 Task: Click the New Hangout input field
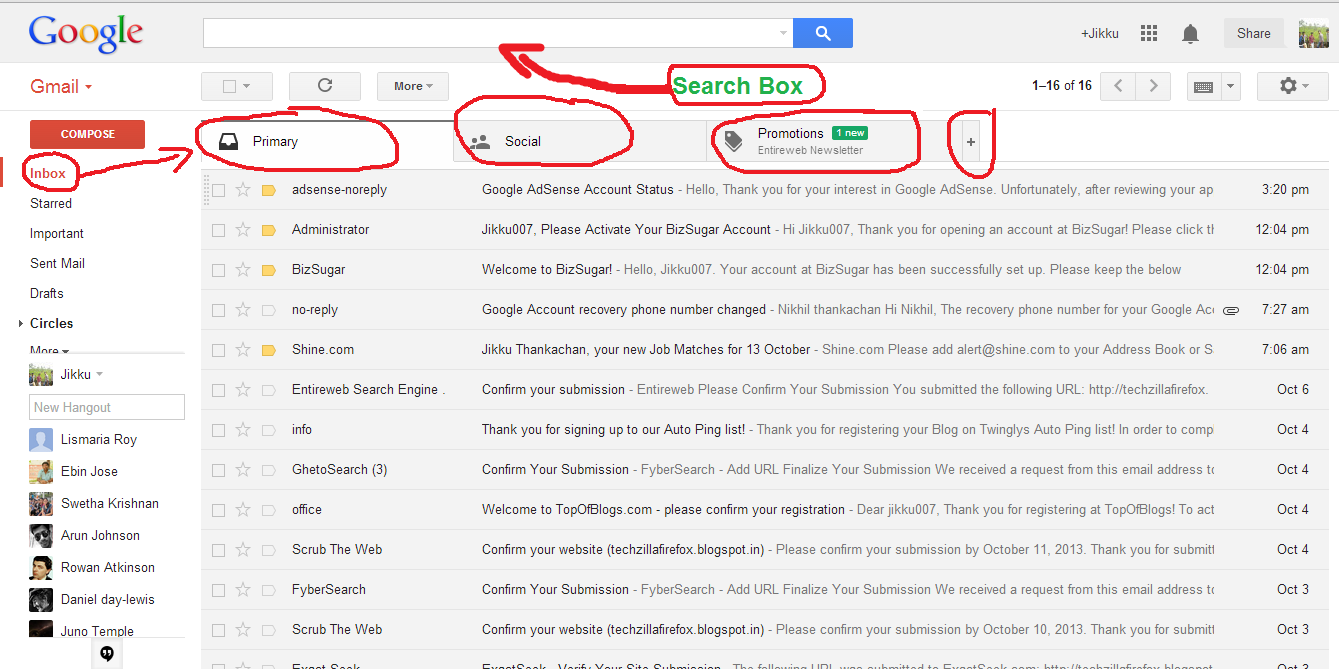click(107, 407)
